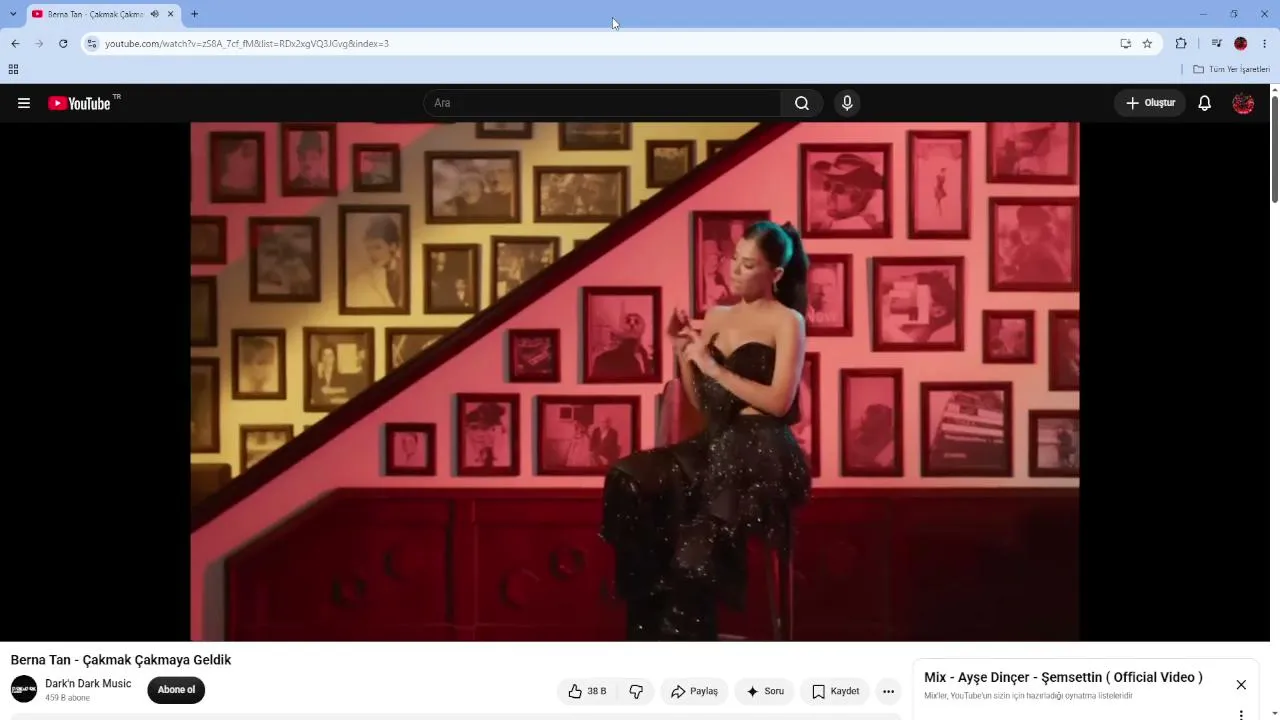Viewport: 1280px width, 720px height.
Task: Open the Chrome profile avatar
Action: 1241,43
